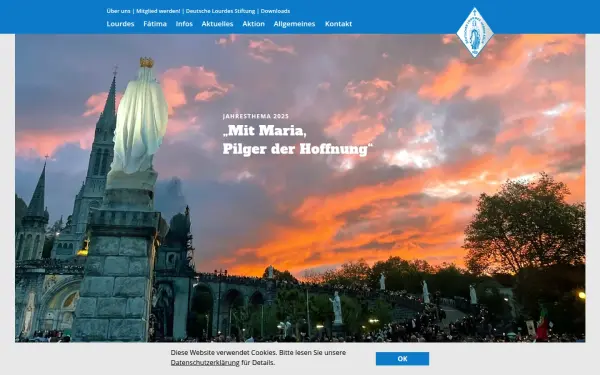Image resolution: width=600 pixels, height=375 pixels.
Task: Read the Datenschutzerklärung privacy policy link
Action: click(x=205, y=362)
